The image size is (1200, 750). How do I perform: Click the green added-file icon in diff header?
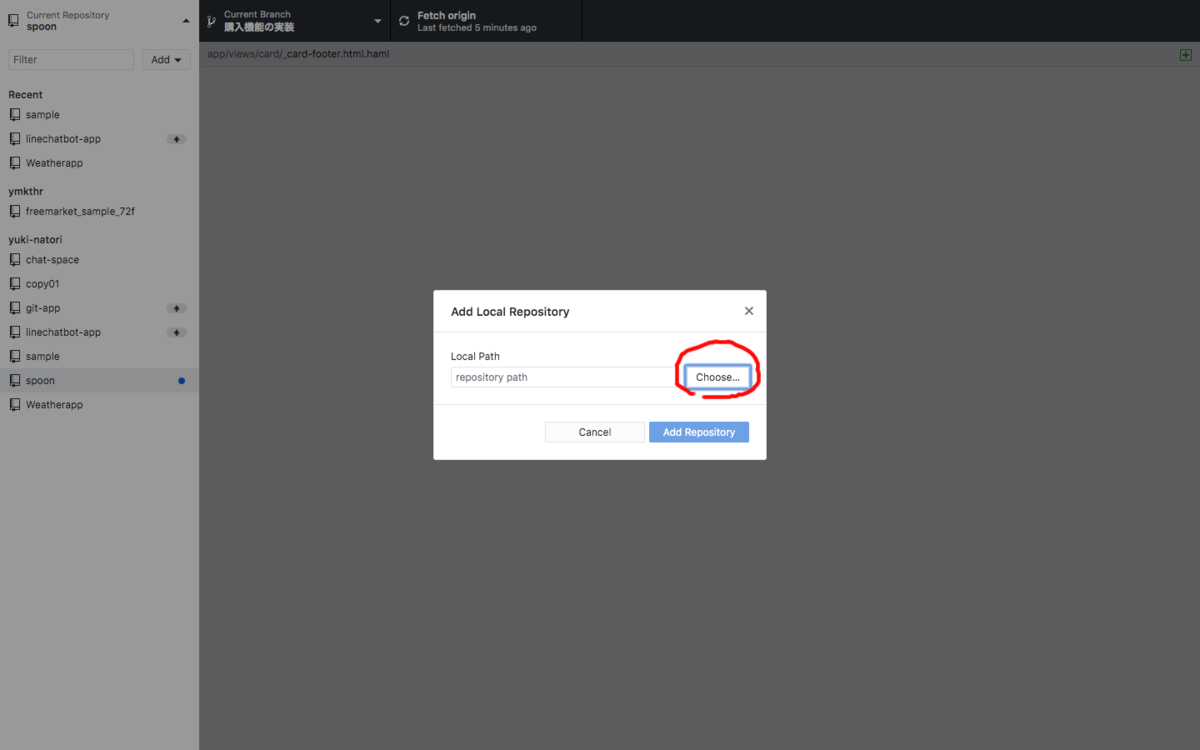1186,55
